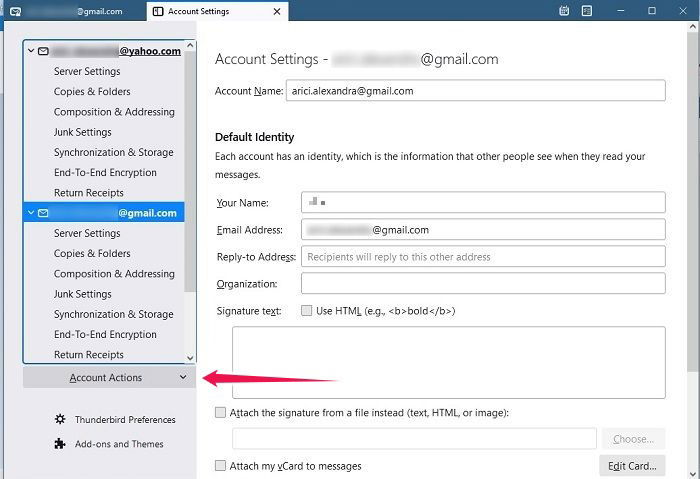Viewport: 700px width, 479px height.
Task: Enable the Use HTML checkbox
Action: click(x=307, y=311)
